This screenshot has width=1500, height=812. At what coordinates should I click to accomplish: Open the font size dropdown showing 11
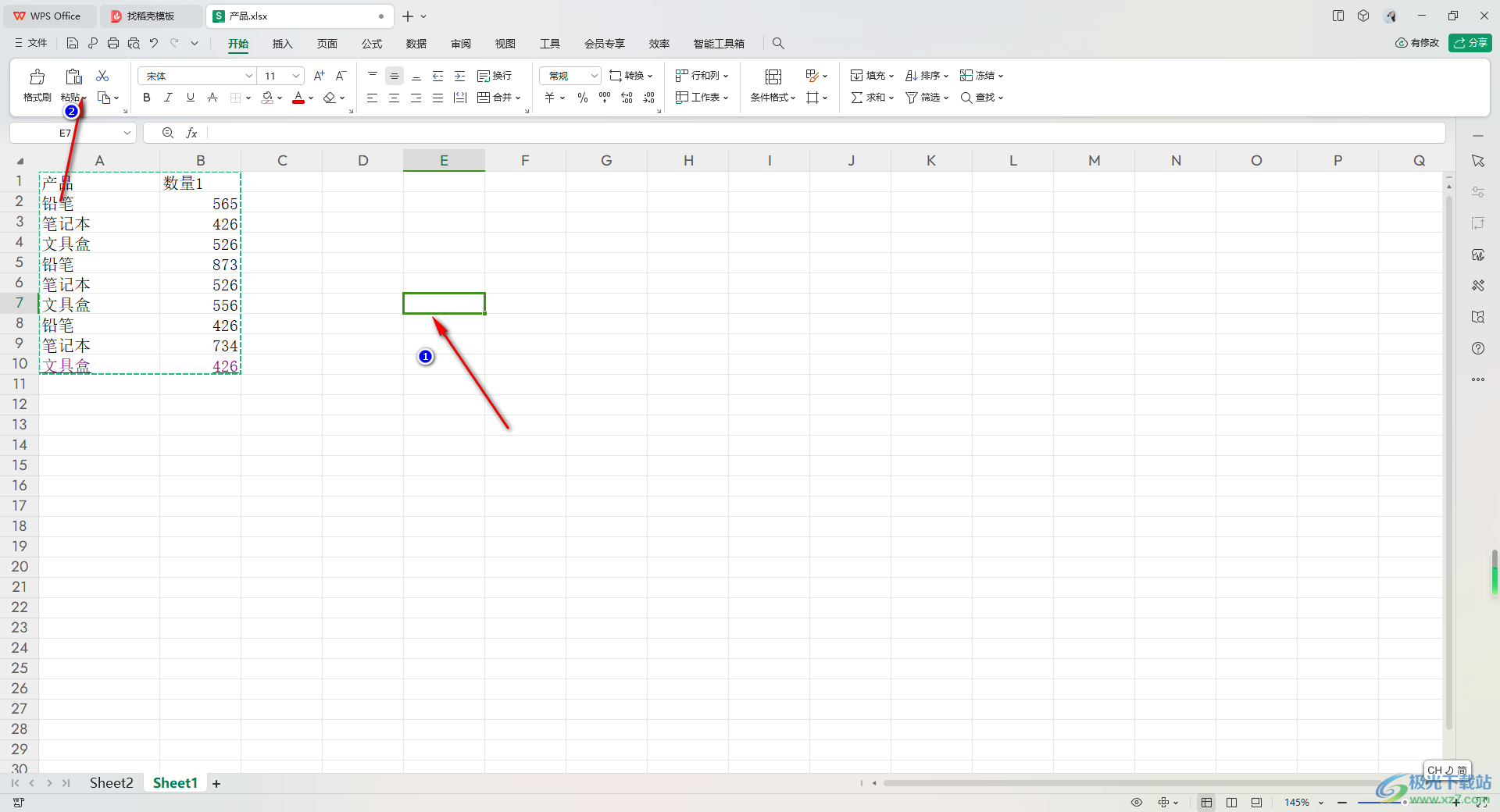tap(296, 76)
